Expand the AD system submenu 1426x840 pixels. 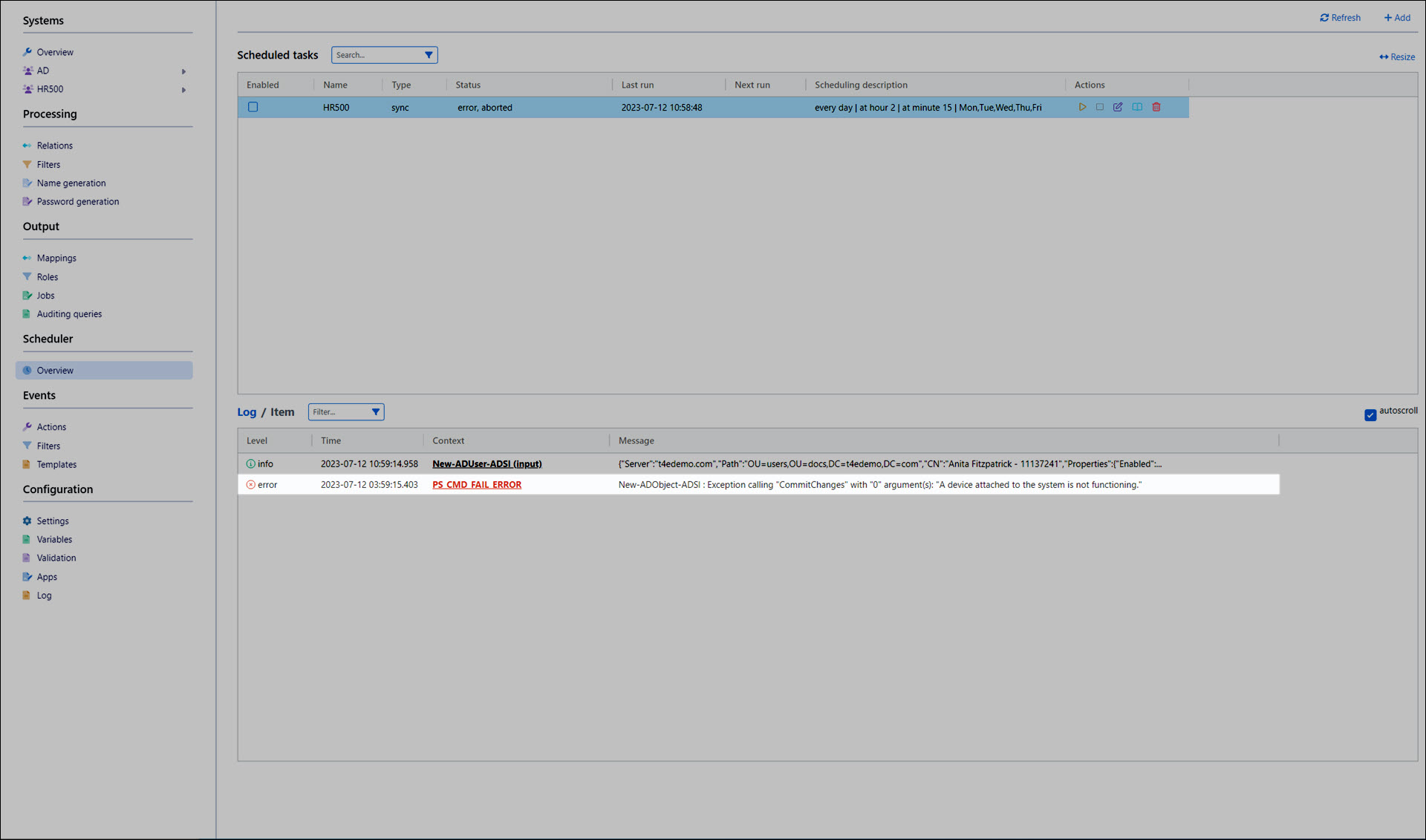click(x=183, y=71)
